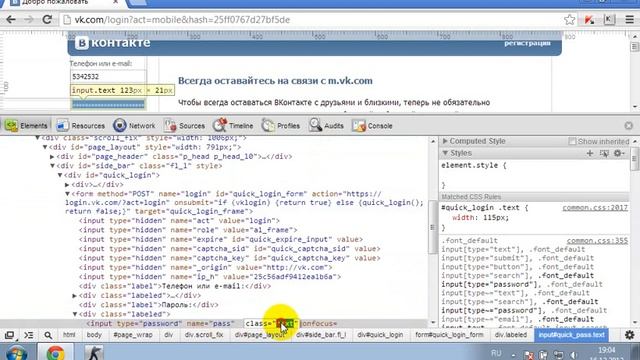Click the Elements tree vertical scrollbar

pyautogui.click(x=433, y=227)
